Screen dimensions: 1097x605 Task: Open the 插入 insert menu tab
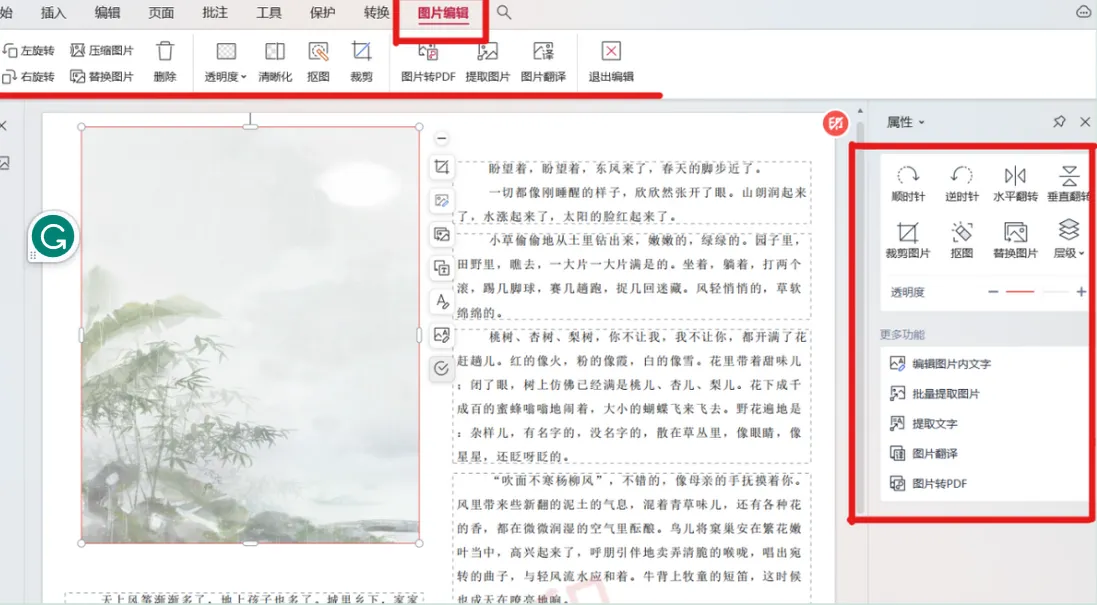[54, 12]
